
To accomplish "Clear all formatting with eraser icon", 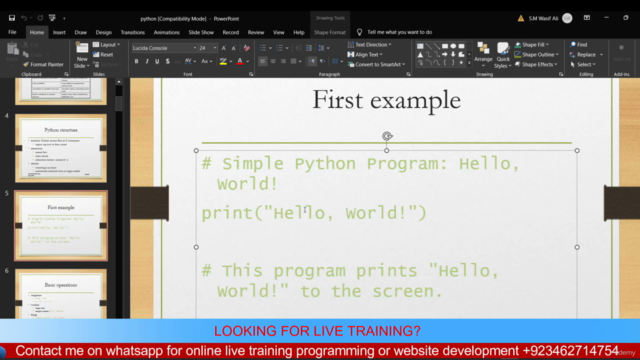I will [x=247, y=48].
